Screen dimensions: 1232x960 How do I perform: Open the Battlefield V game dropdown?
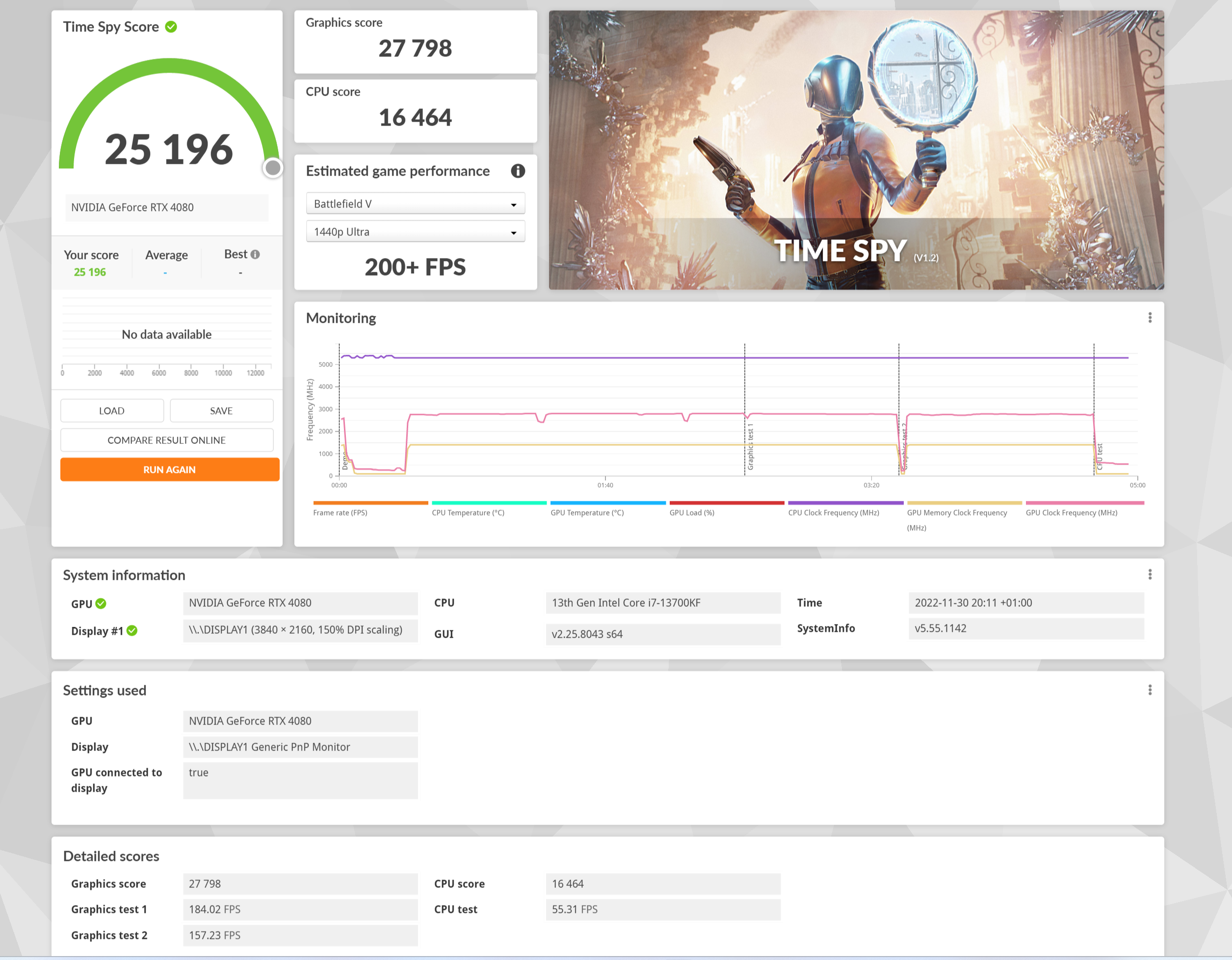(415, 204)
